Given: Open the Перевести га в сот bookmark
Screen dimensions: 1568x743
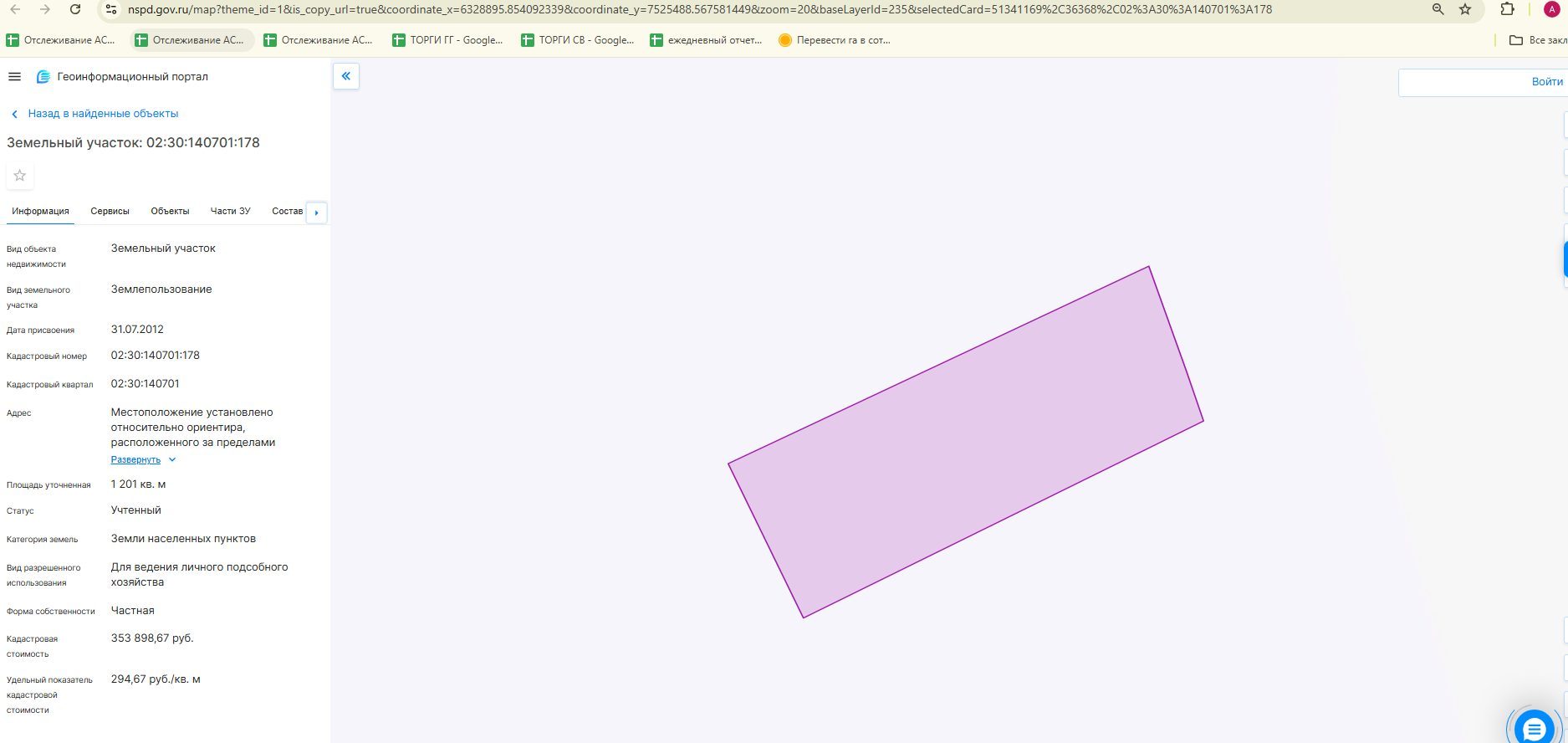Looking at the screenshot, I should point(835,40).
